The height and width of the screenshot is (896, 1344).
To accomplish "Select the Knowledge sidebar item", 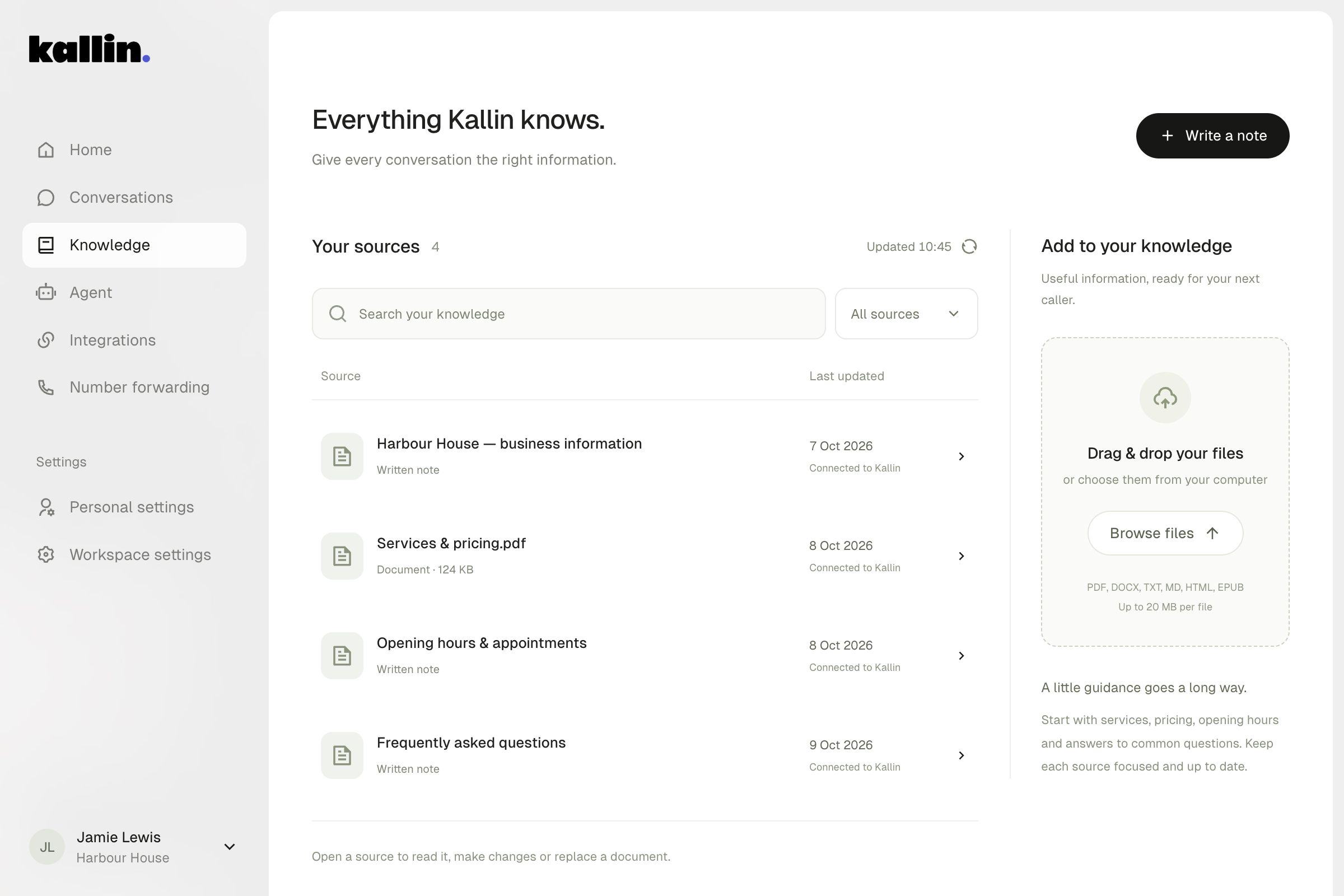I will (134, 245).
